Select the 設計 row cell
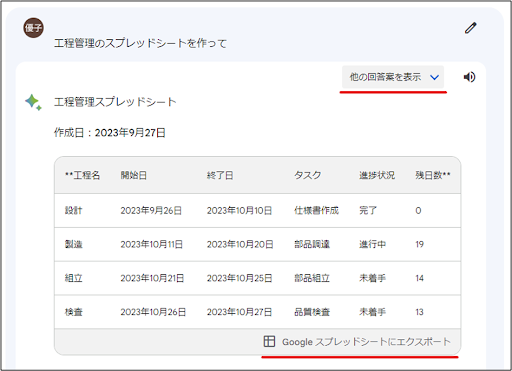This screenshot has height=371, width=512. pos(73,210)
